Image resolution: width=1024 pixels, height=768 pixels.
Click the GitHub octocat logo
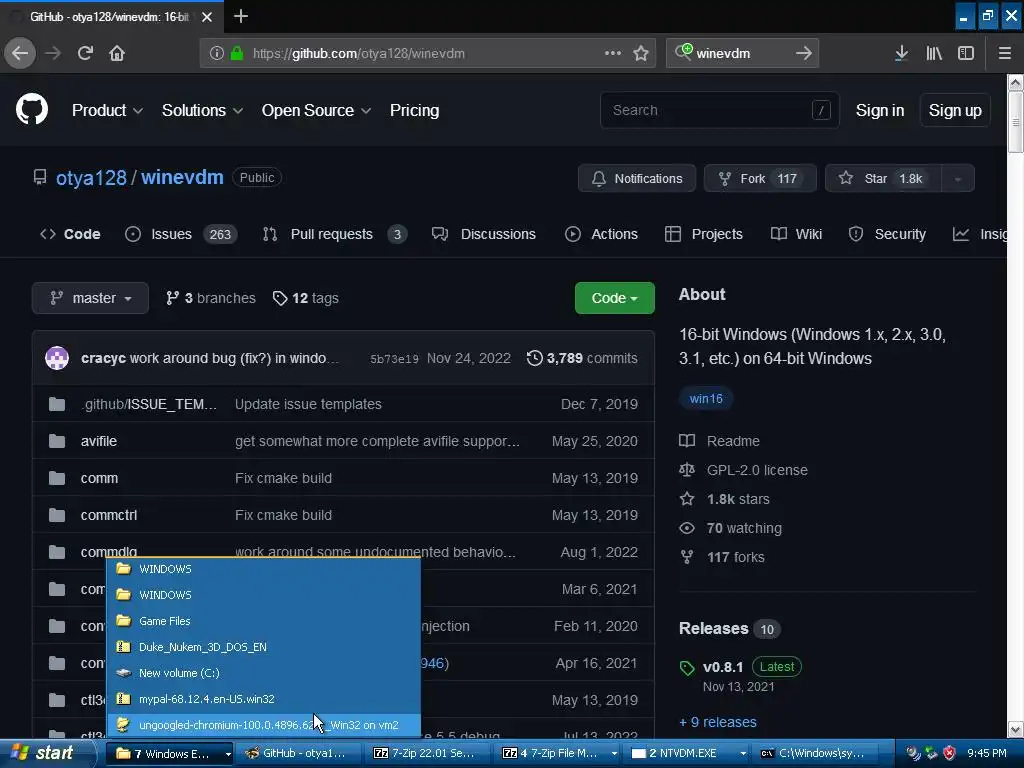click(x=32, y=109)
